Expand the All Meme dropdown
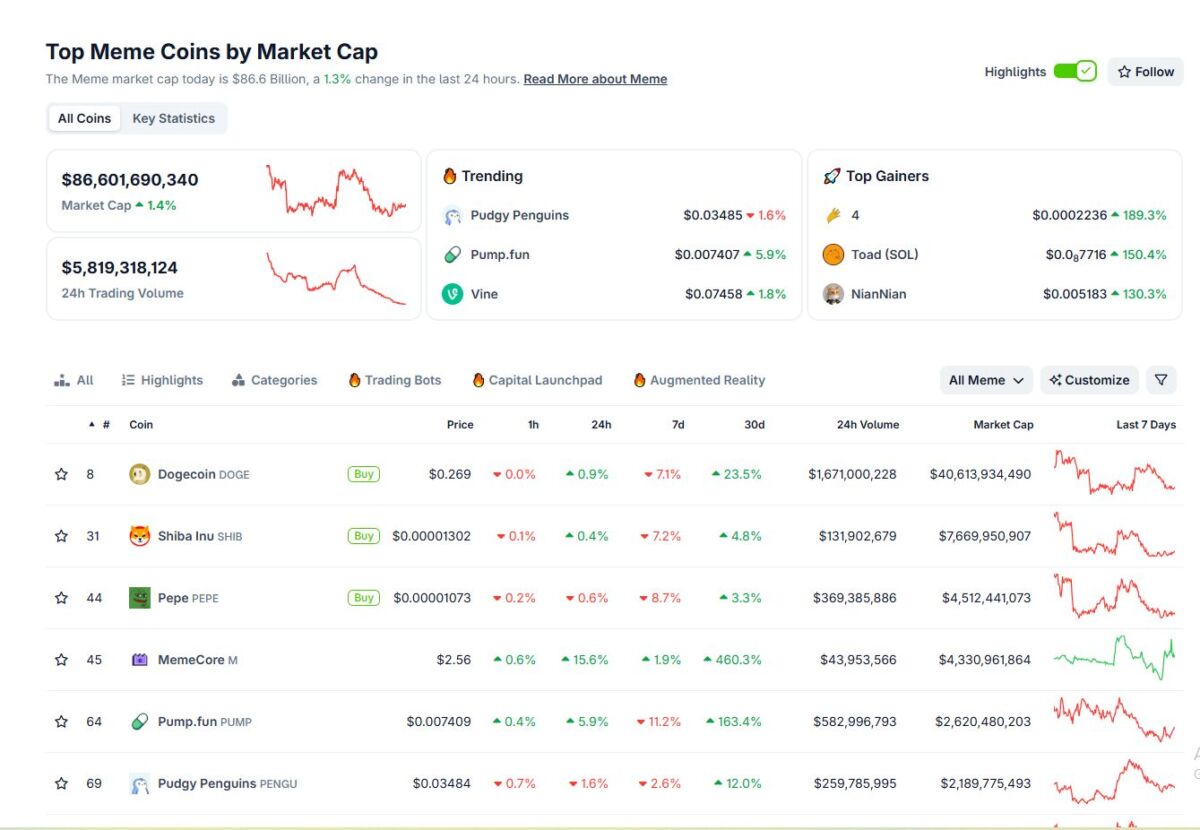This screenshot has height=830, width=1200. click(x=986, y=380)
